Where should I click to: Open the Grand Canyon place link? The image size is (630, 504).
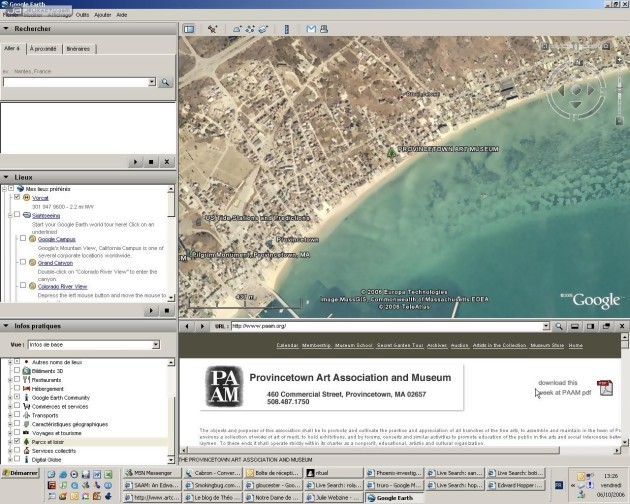(56, 263)
